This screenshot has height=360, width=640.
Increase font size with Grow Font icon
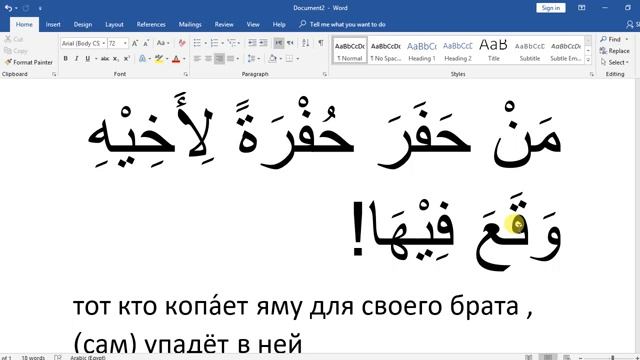135,43
